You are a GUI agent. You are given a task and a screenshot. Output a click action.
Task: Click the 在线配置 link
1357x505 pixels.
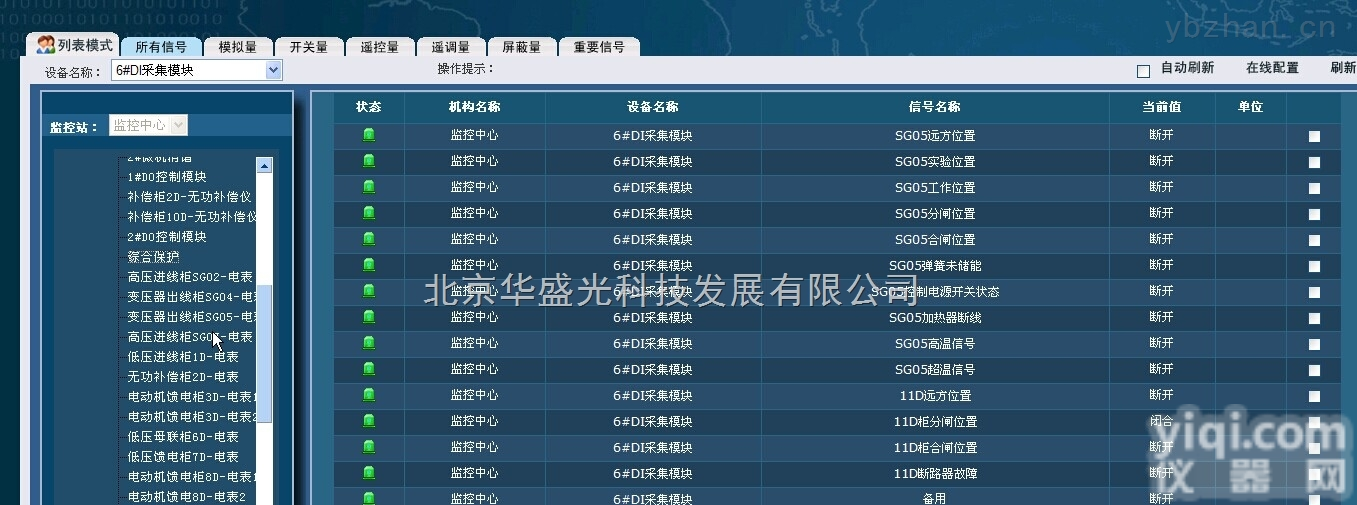(x=1272, y=68)
